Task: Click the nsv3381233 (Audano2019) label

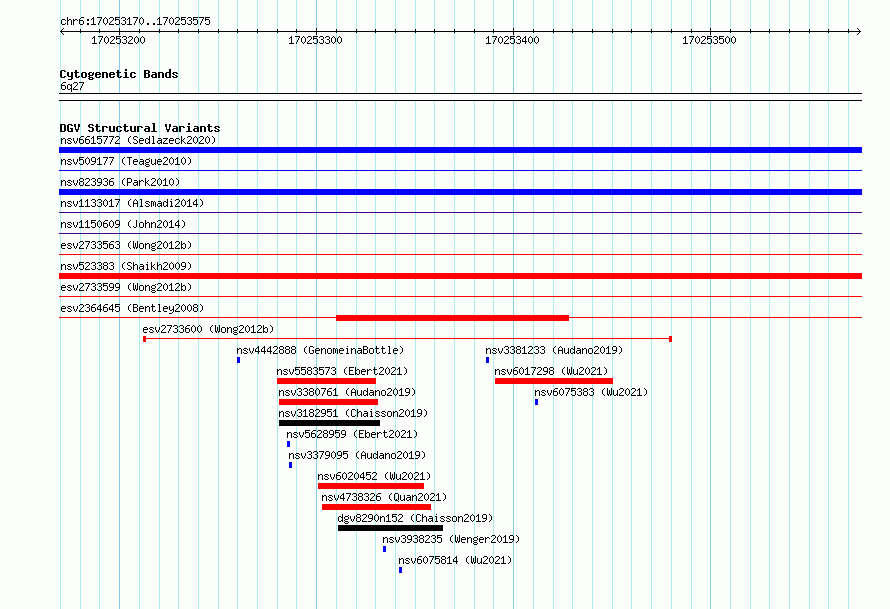Action: coord(554,350)
